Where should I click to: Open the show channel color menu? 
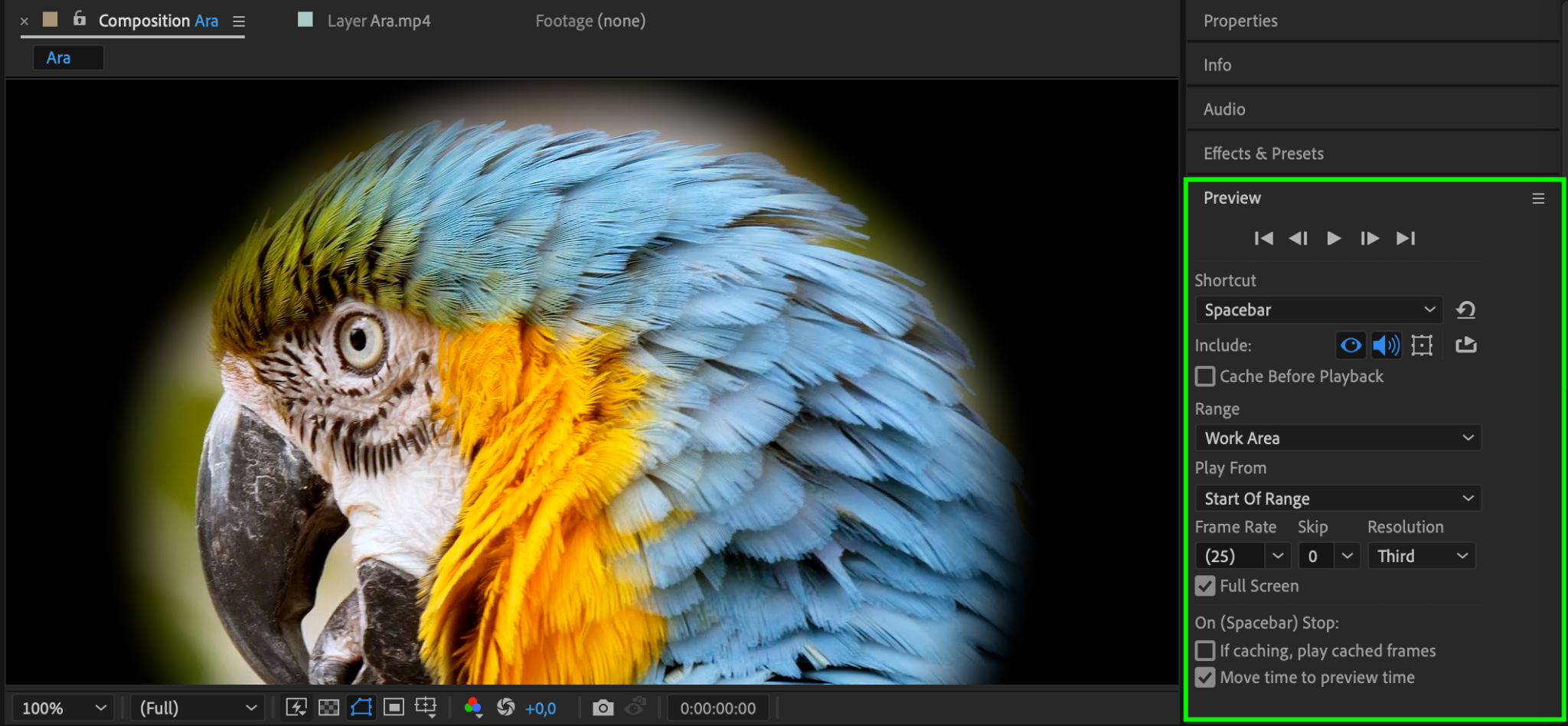click(473, 708)
